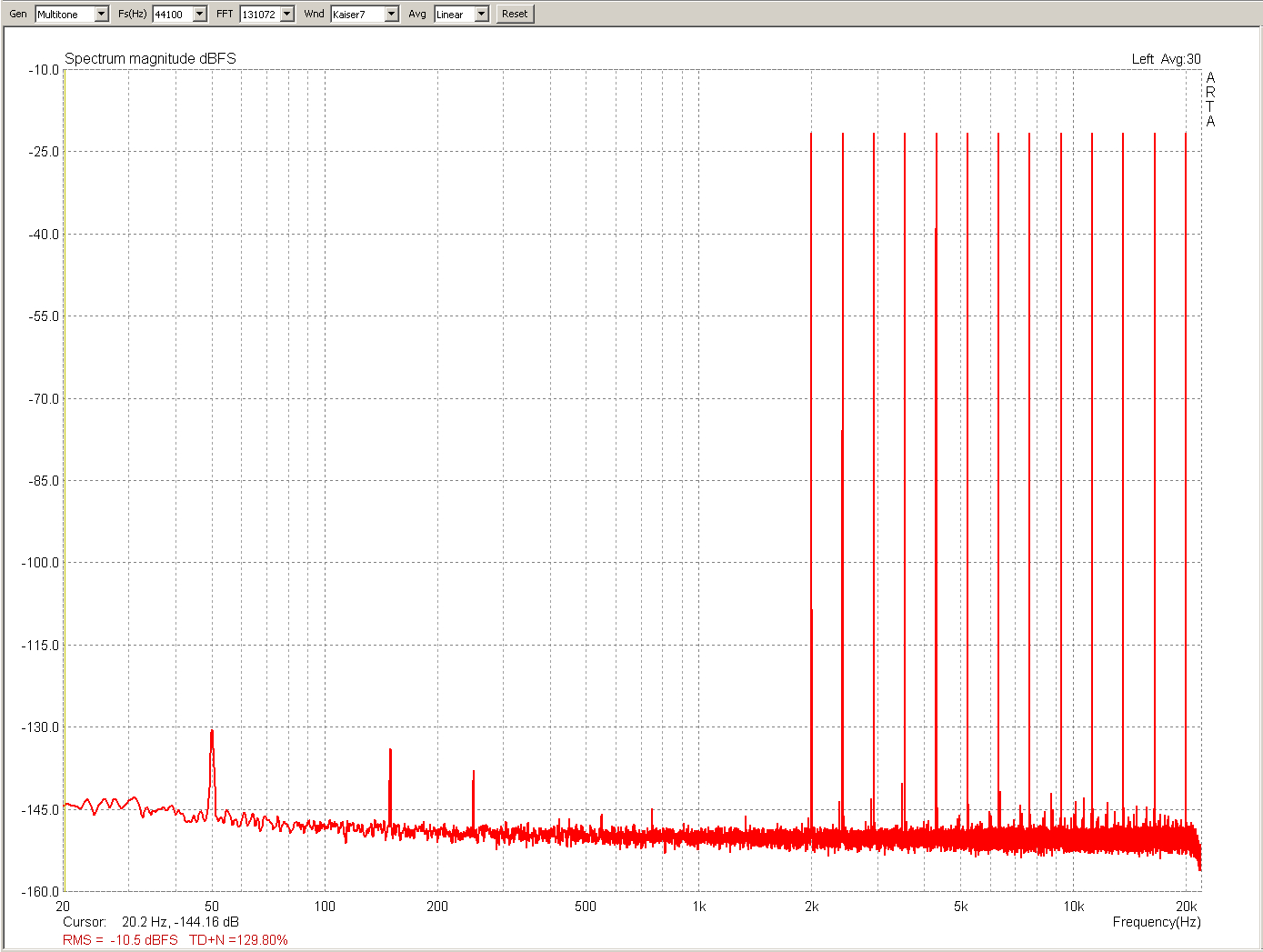Click the 2k x-axis label
The image size is (1263, 952).
tap(812, 907)
